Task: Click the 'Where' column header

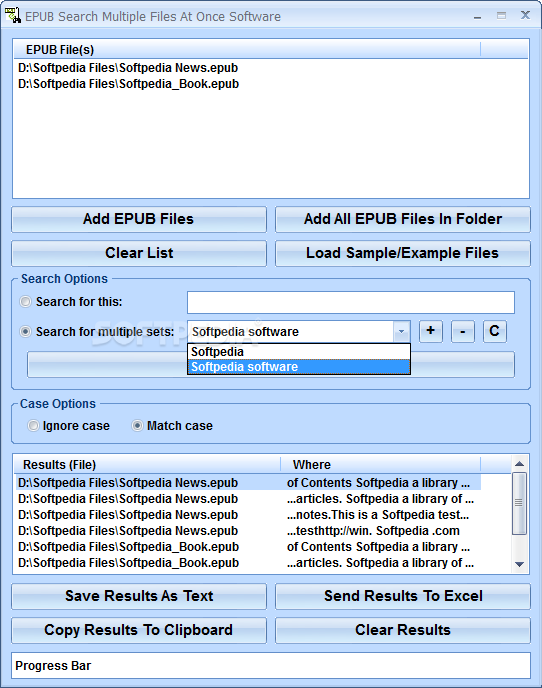Action: (x=380, y=465)
